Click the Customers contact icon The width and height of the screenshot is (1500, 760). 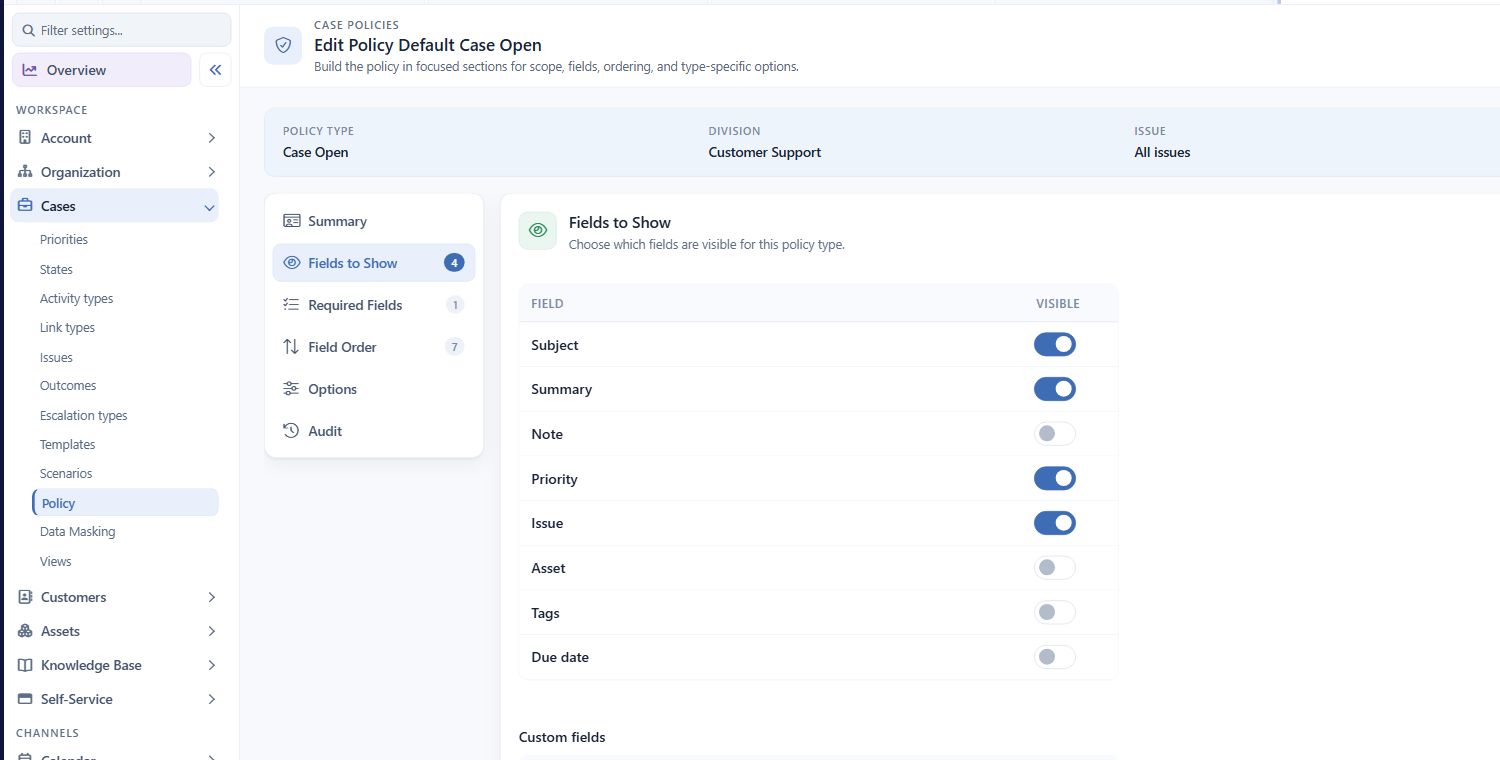click(25, 597)
